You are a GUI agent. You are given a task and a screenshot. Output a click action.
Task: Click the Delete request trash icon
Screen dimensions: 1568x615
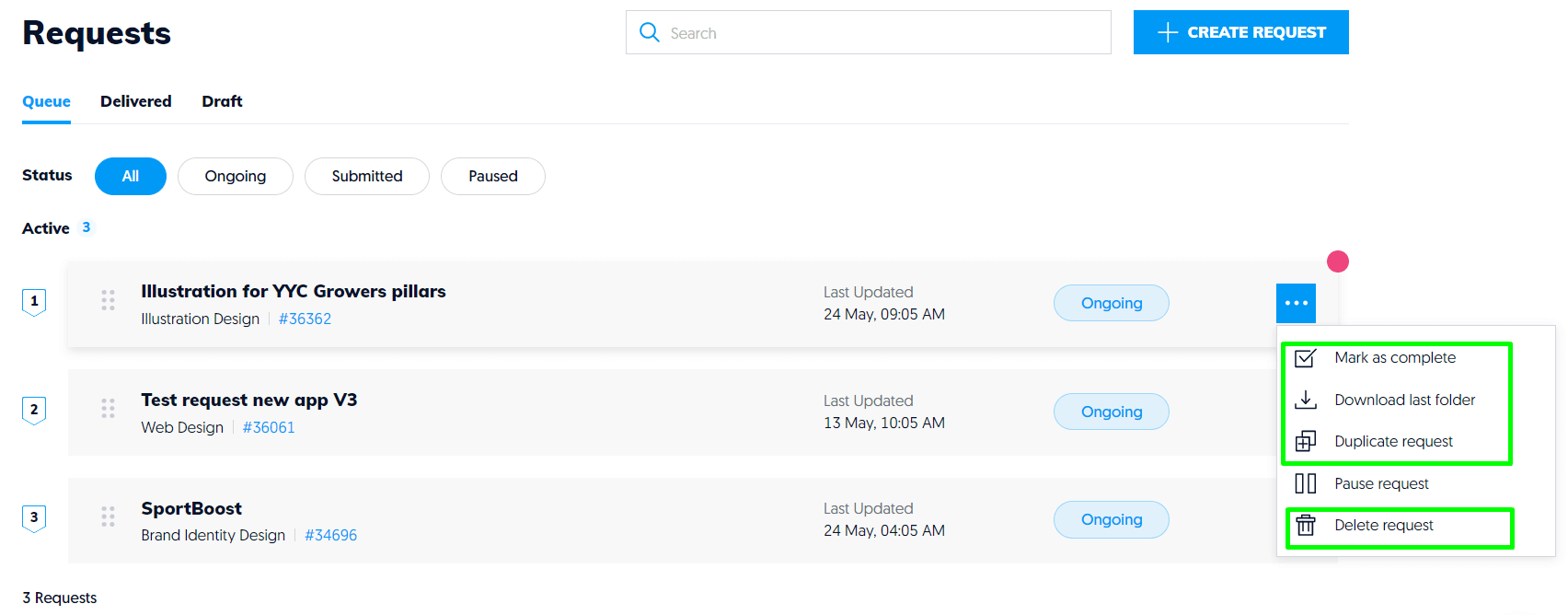click(x=1306, y=525)
